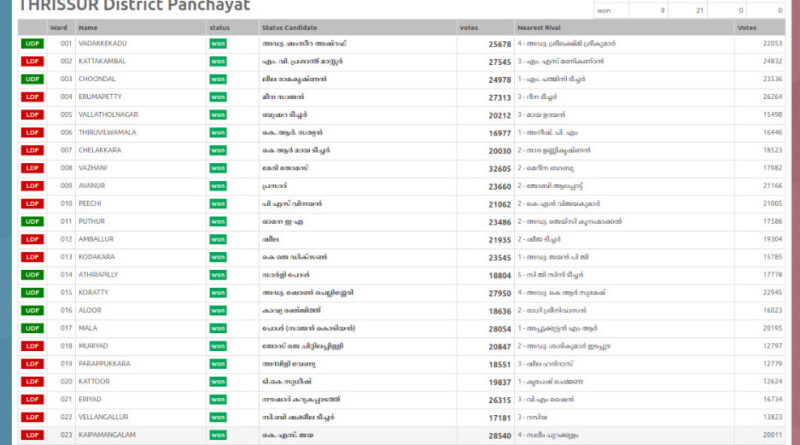Click the won status badge for Mala
Viewport: 800px width, 445px height.
(x=217, y=327)
